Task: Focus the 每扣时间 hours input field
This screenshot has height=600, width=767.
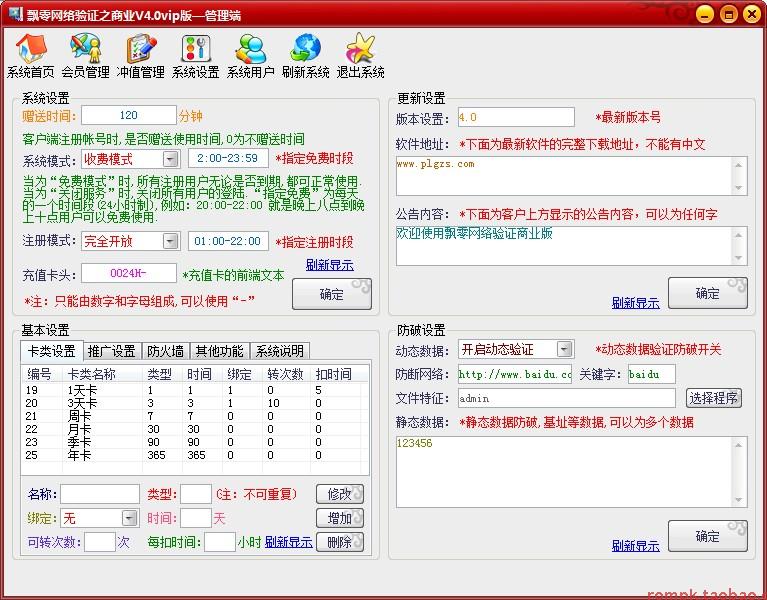Action: point(220,542)
